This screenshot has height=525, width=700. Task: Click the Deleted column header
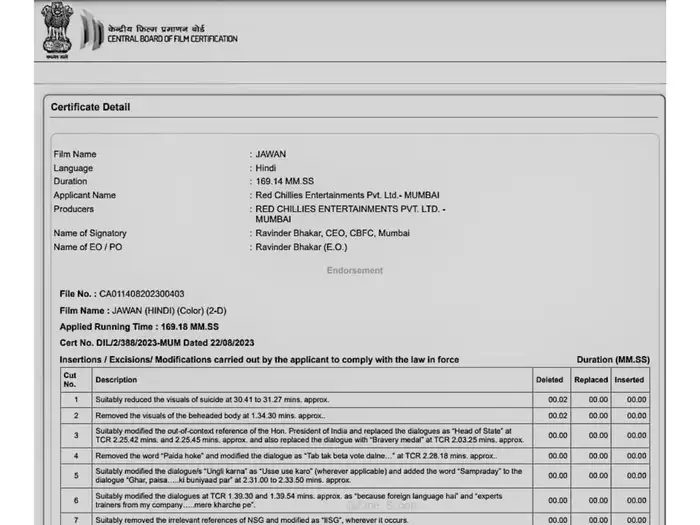550,379
